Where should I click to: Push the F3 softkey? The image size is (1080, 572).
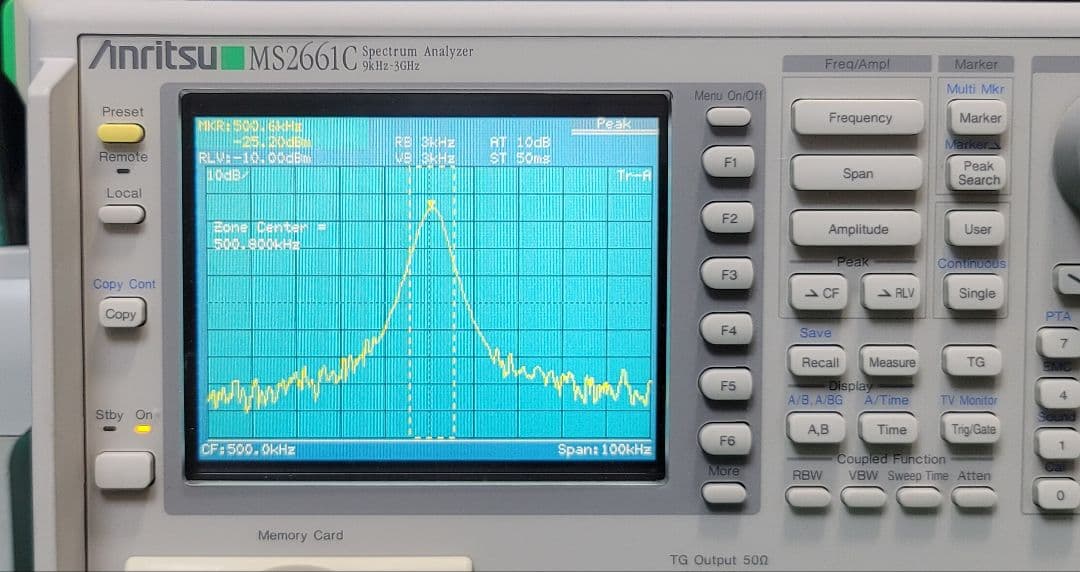(728, 274)
